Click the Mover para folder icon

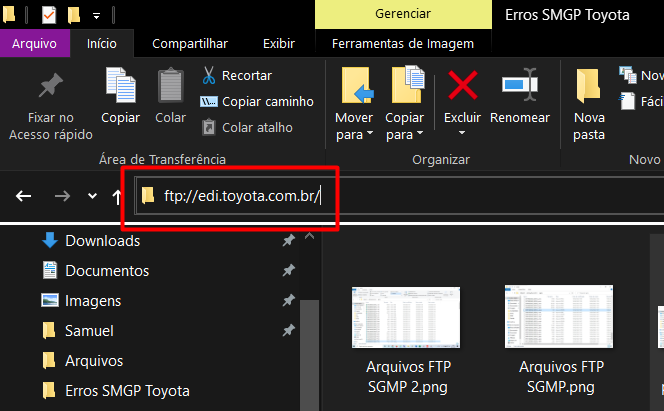pos(357,85)
